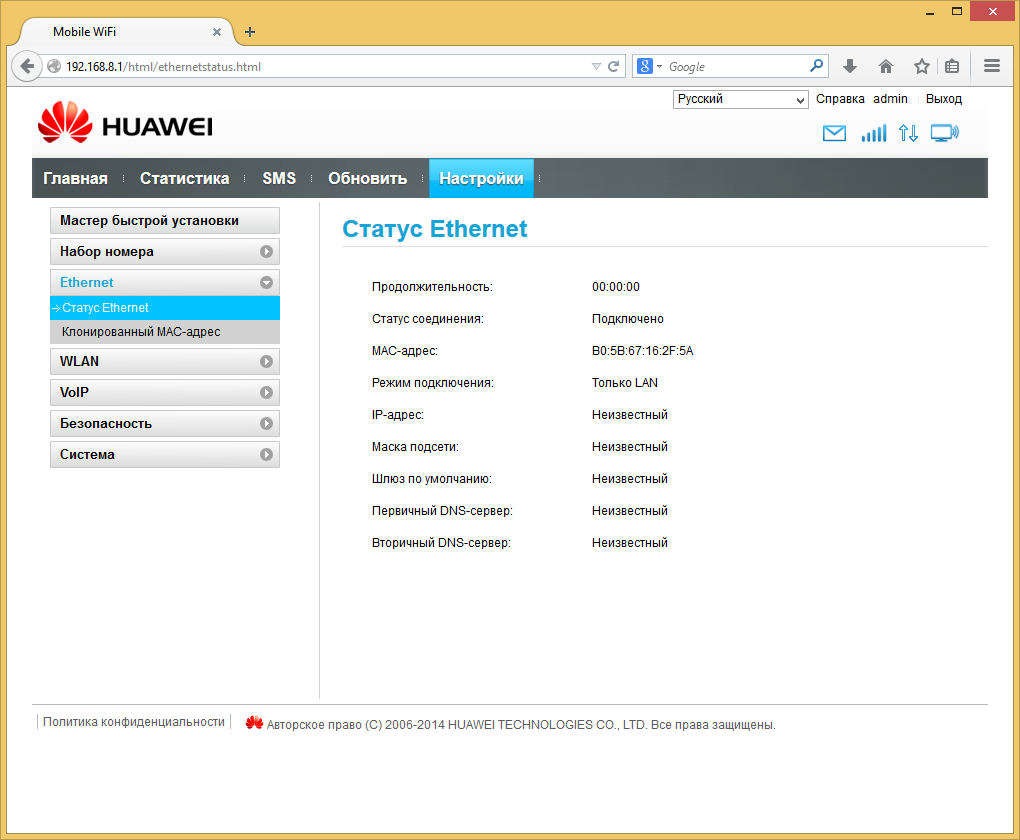Open the Статистика tab
The height and width of the screenshot is (840, 1020).
(185, 178)
